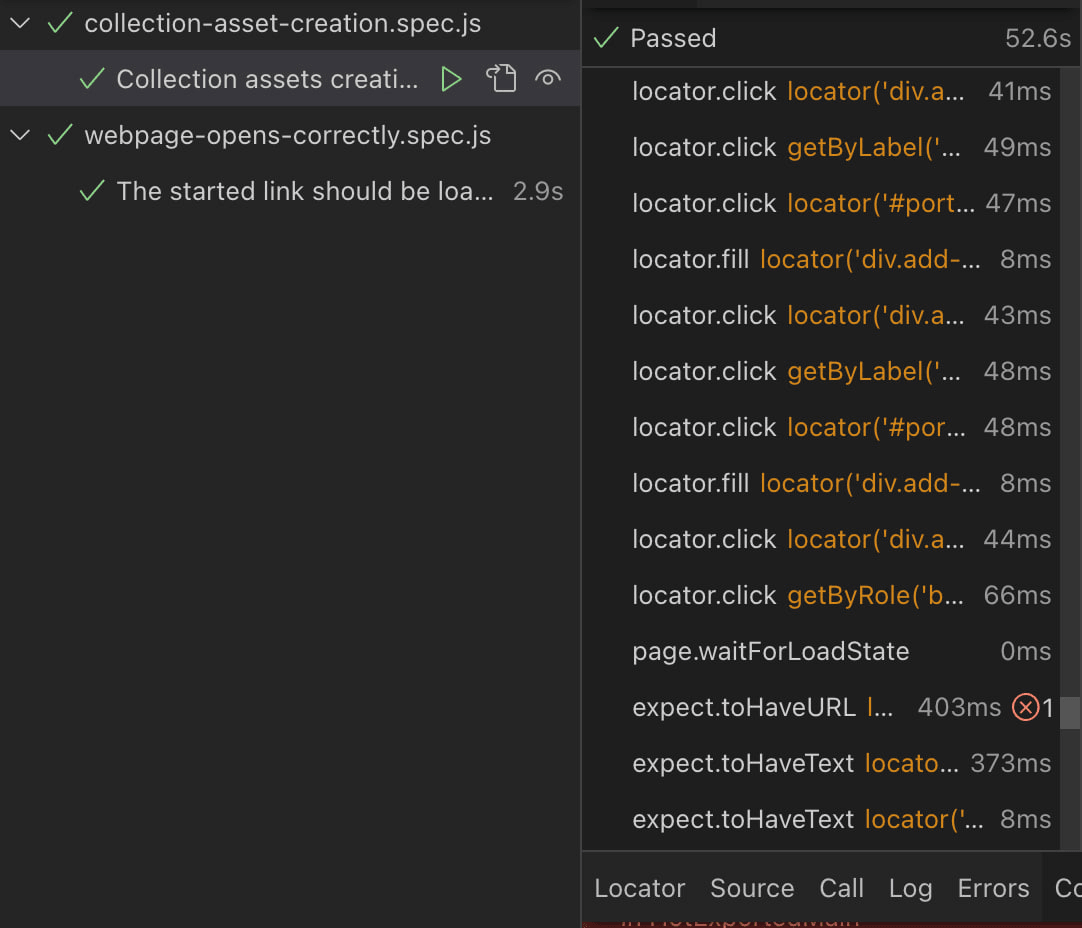
Task: Select 'The started link should be loaded' test
Action: coord(305,191)
